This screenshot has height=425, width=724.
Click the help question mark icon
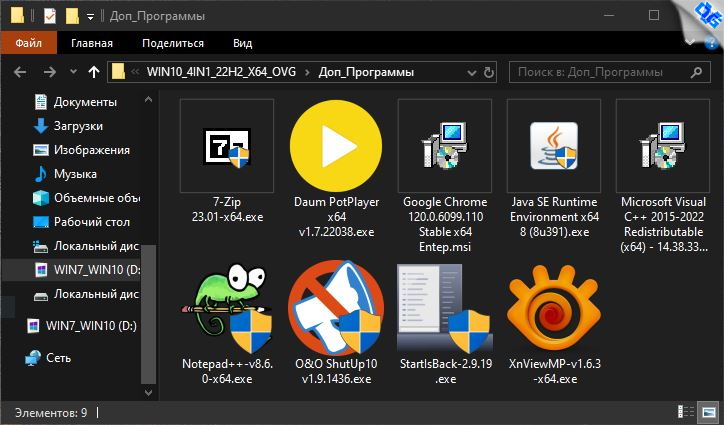click(711, 43)
